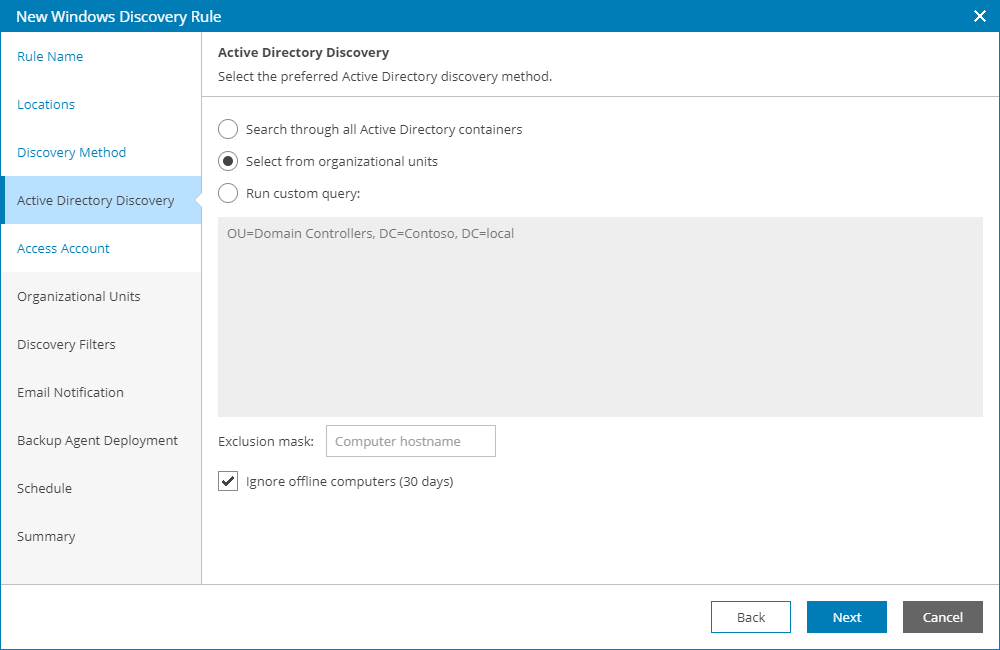This screenshot has height=650, width=1000.
Task: Navigate to Organizational Units step
Action: [x=78, y=296]
